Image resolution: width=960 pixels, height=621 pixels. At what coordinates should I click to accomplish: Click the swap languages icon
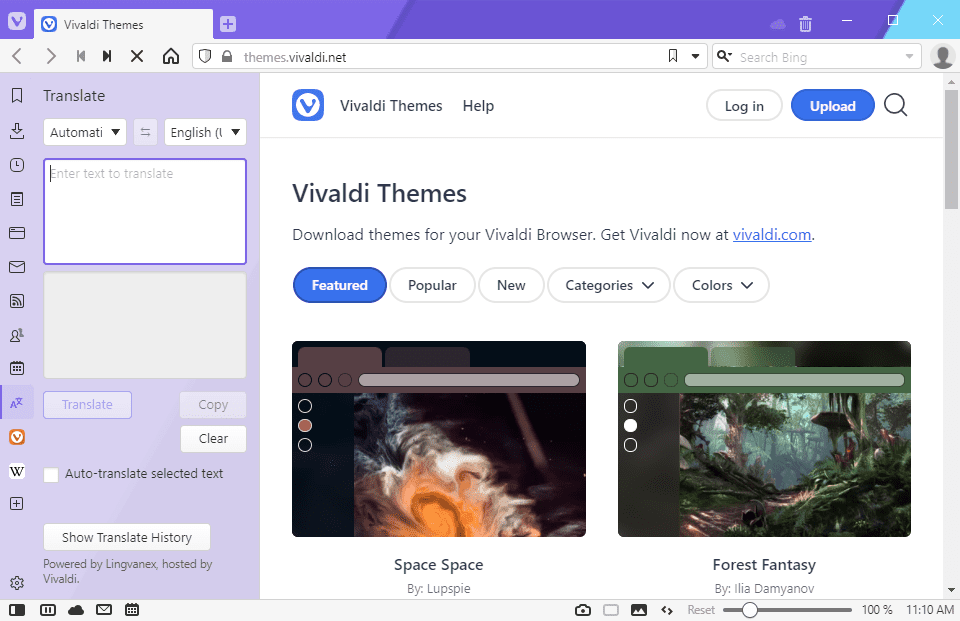click(x=145, y=132)
